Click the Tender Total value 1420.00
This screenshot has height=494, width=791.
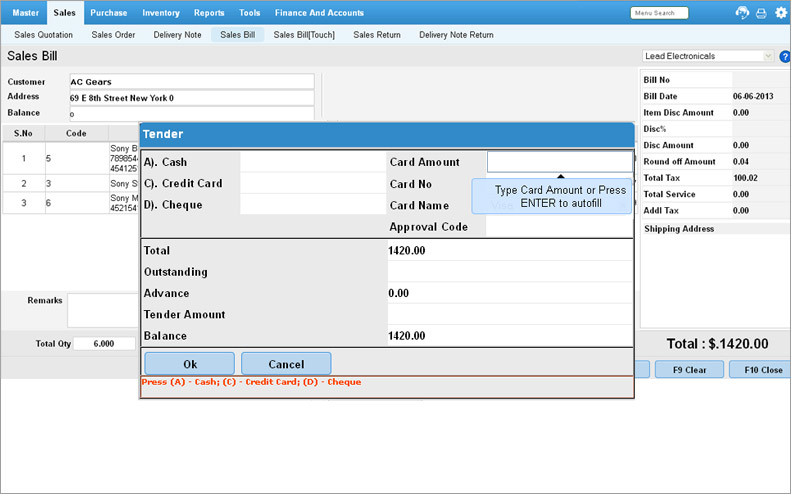click(x=407, y=251)
